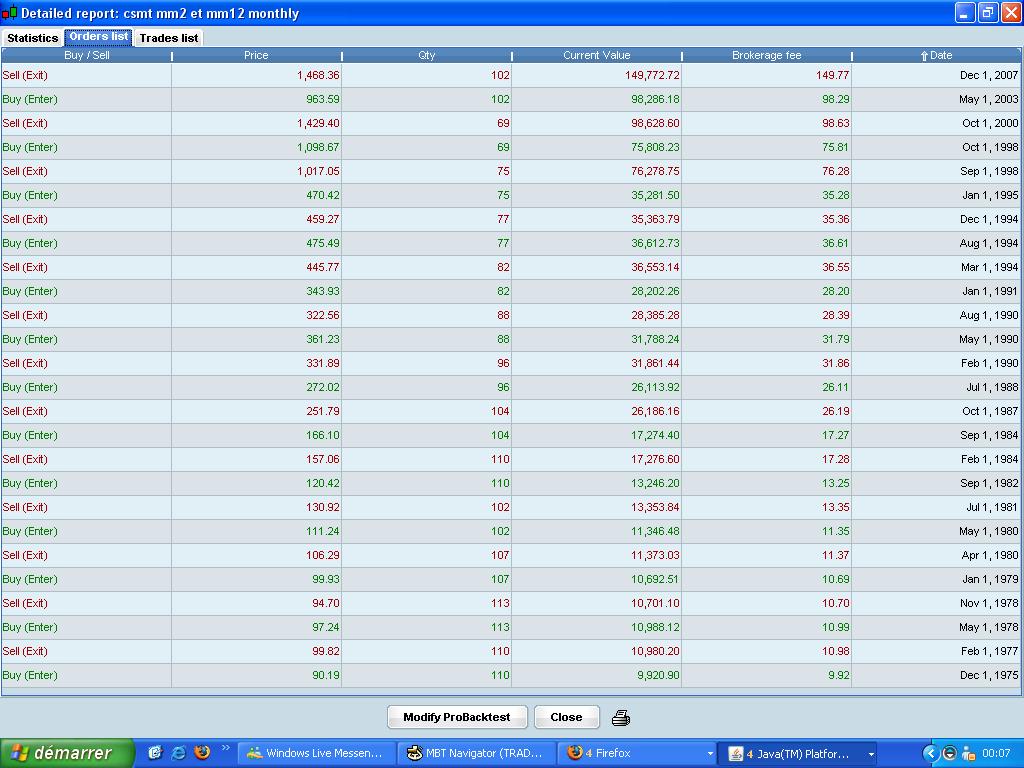Select price cell 1,429.40
Screen dimensions: 1024x768
pyautogui.click(x=256, y=123)
